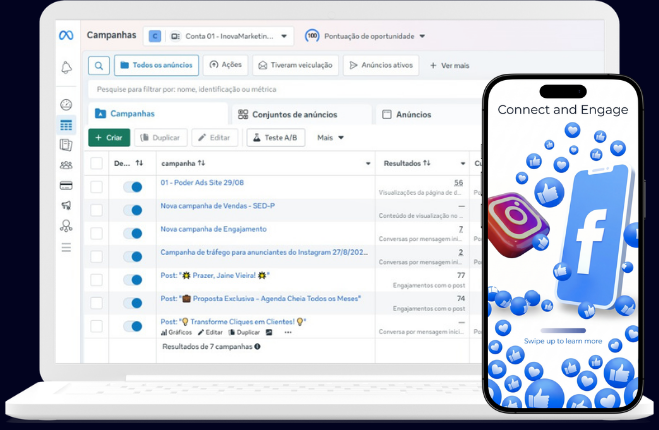Image resolution: width=659 pixels, height=430 pixels.
Task: Switch to the Campanhas tab
Action: (x=158, y=113)
